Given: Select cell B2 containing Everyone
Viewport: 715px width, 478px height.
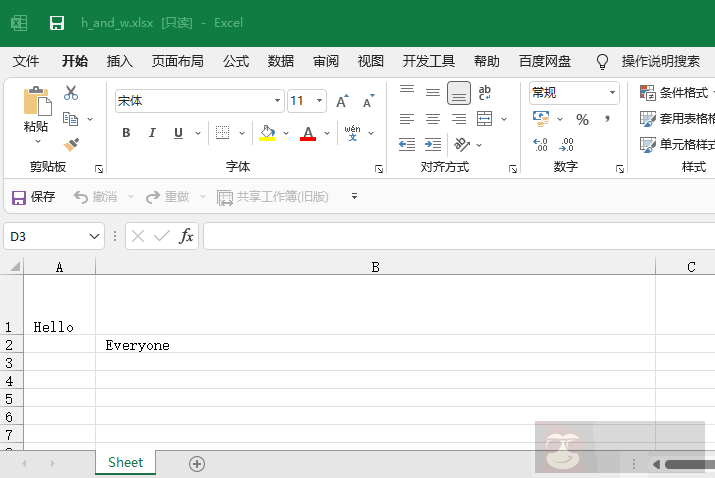Looking at the screenshot, I should click(375, 344).
